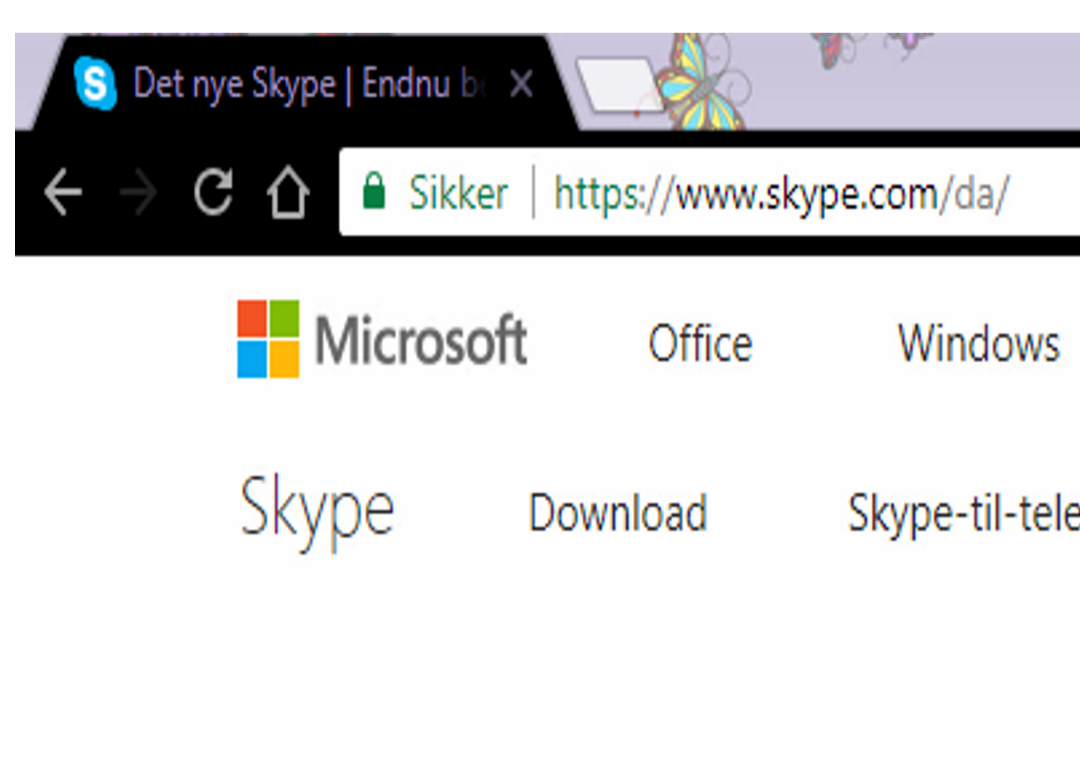Open the Office menu link

coord(700,343)
